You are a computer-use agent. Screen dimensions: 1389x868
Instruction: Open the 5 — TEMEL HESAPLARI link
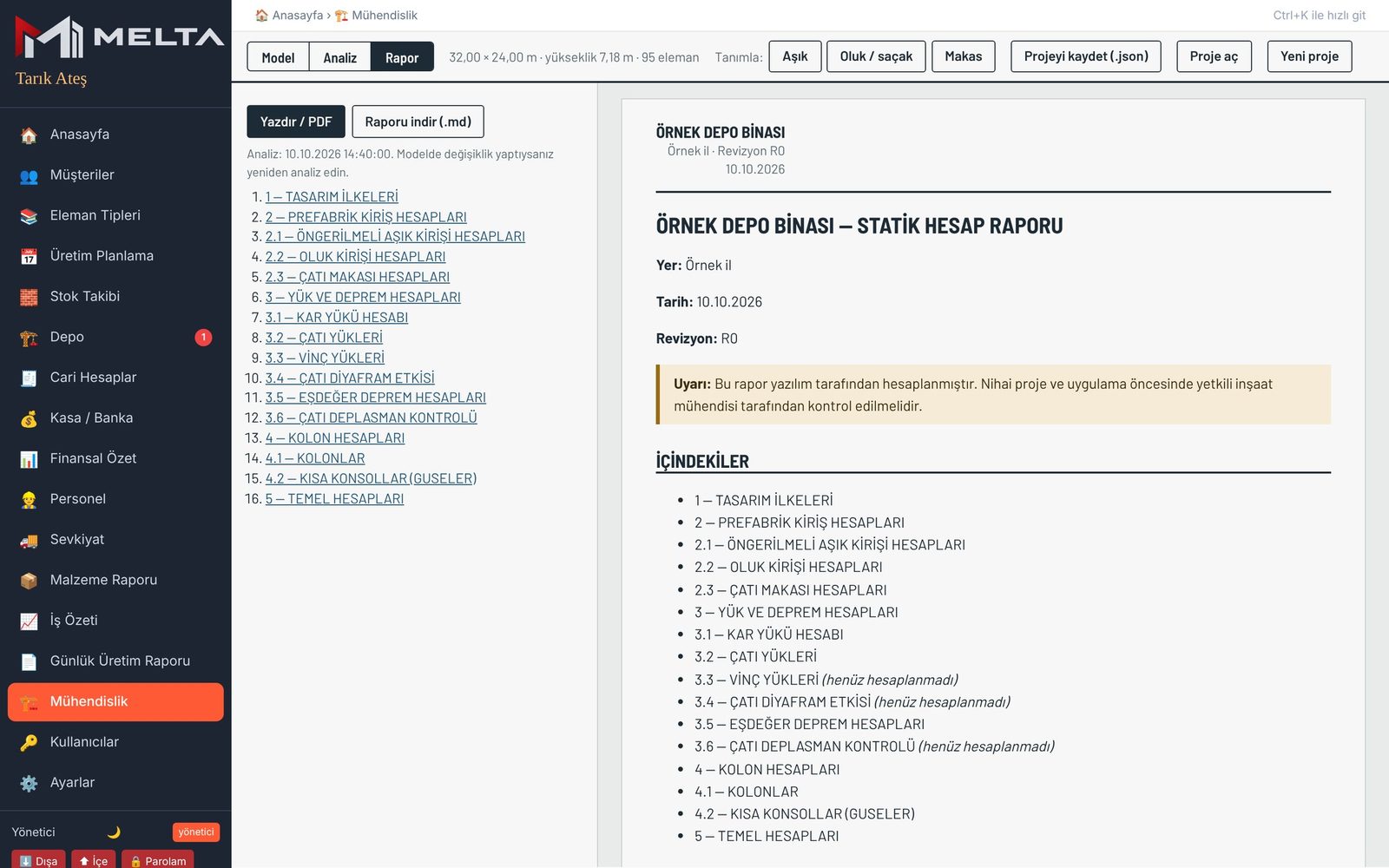coord(334,499)
